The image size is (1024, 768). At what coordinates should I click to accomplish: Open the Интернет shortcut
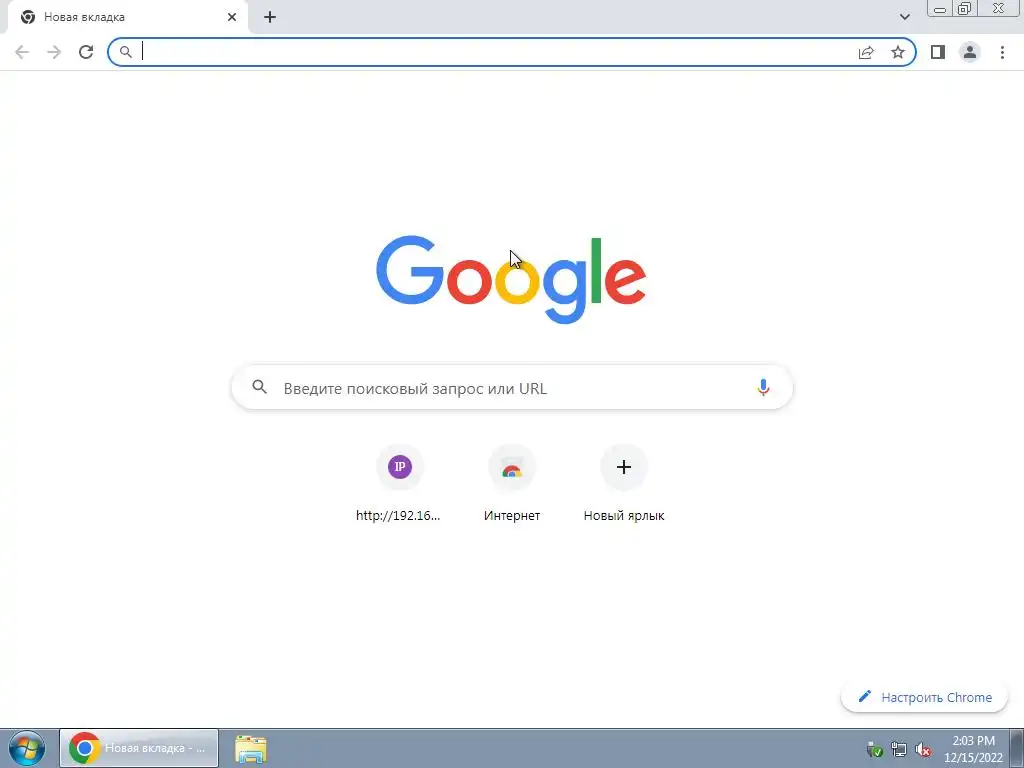512,483
